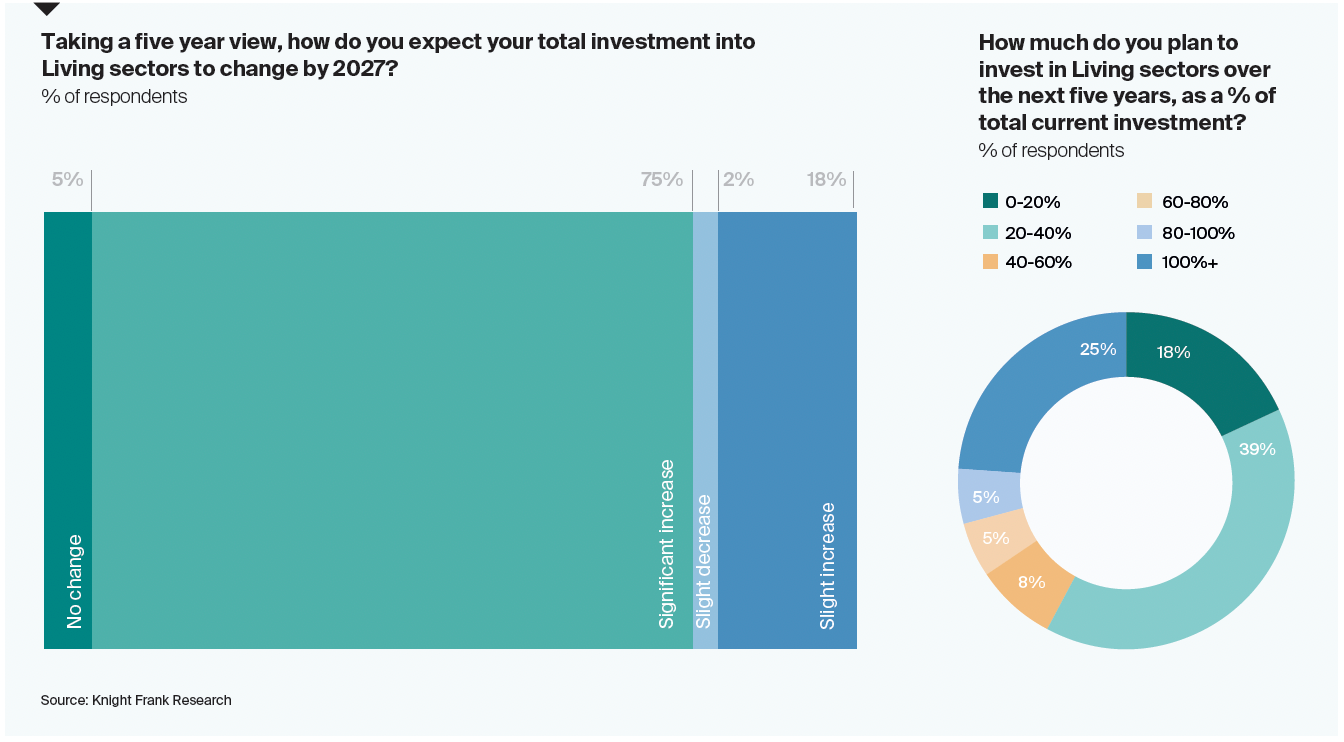Click the 25% blue donut segment
The height and width of the screenshot is (742, 1344).
(1030, 380)
